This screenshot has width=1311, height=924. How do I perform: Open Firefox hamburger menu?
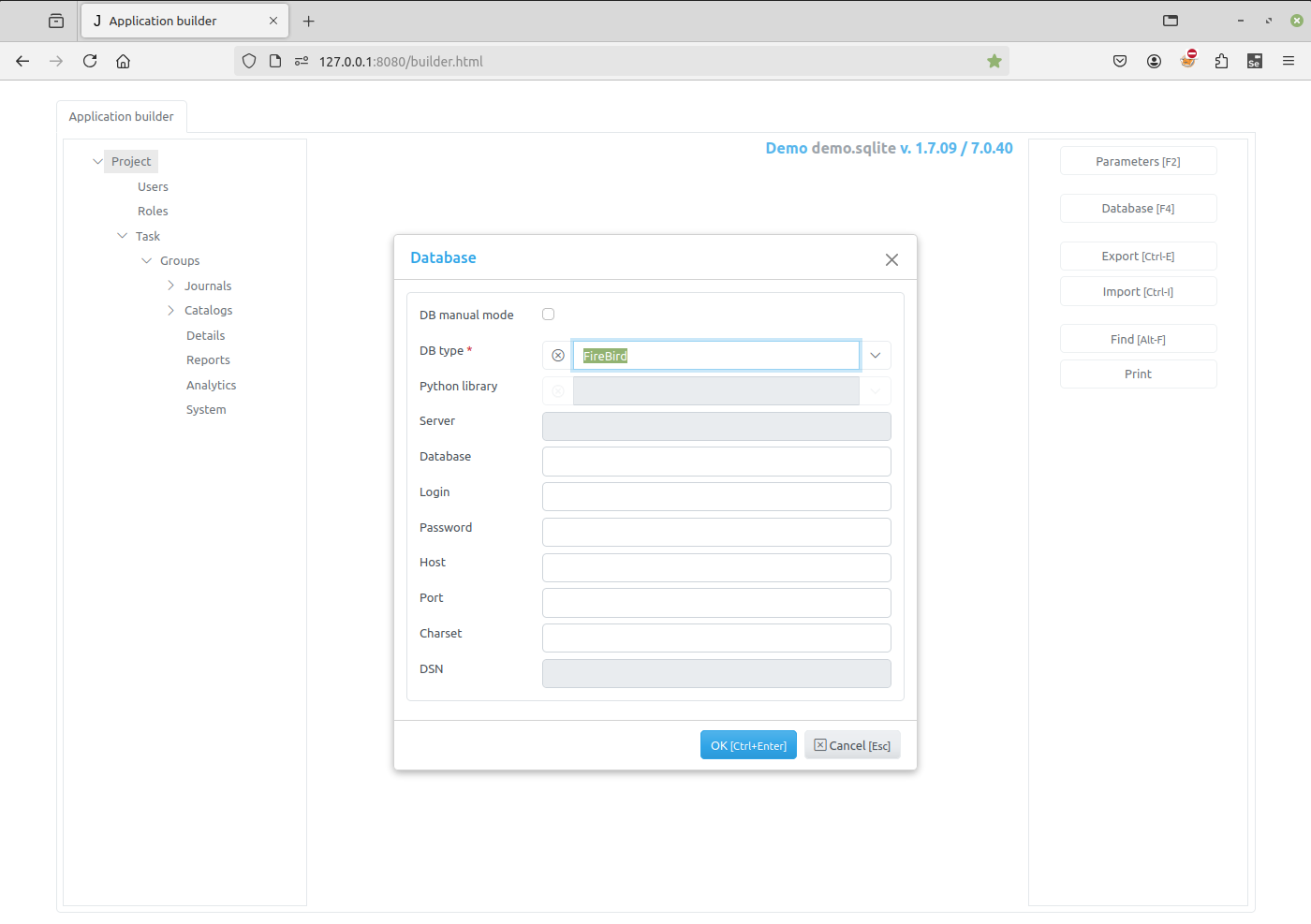pos(1289,61)
